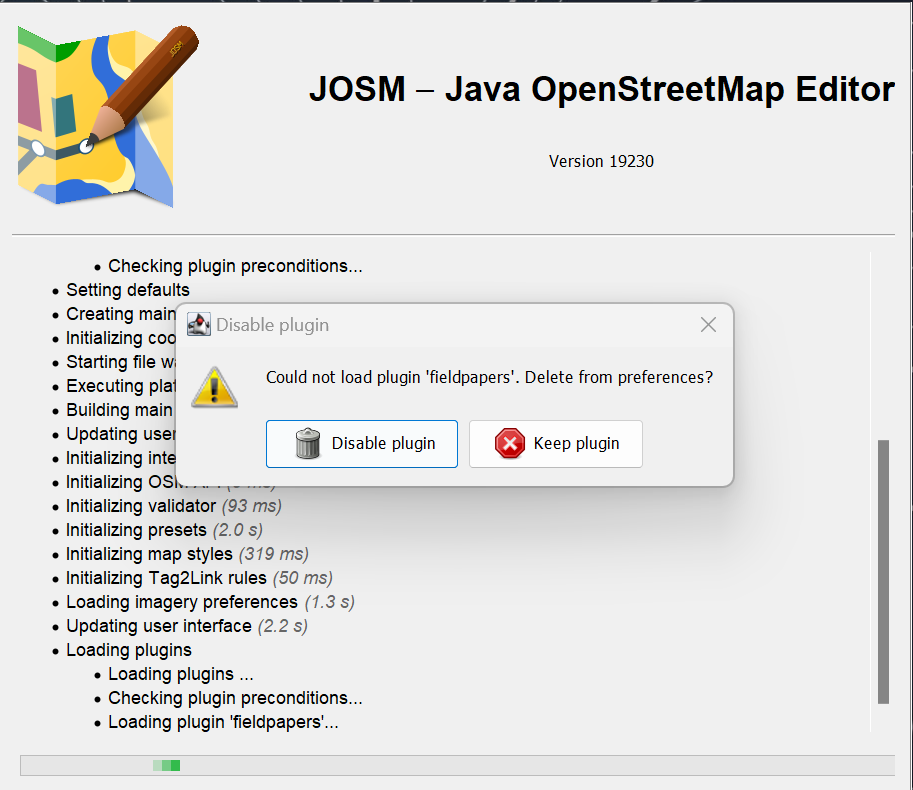
Task: Click 'Loading imagery preferences' log entry
Action: (x=210, y=602)
